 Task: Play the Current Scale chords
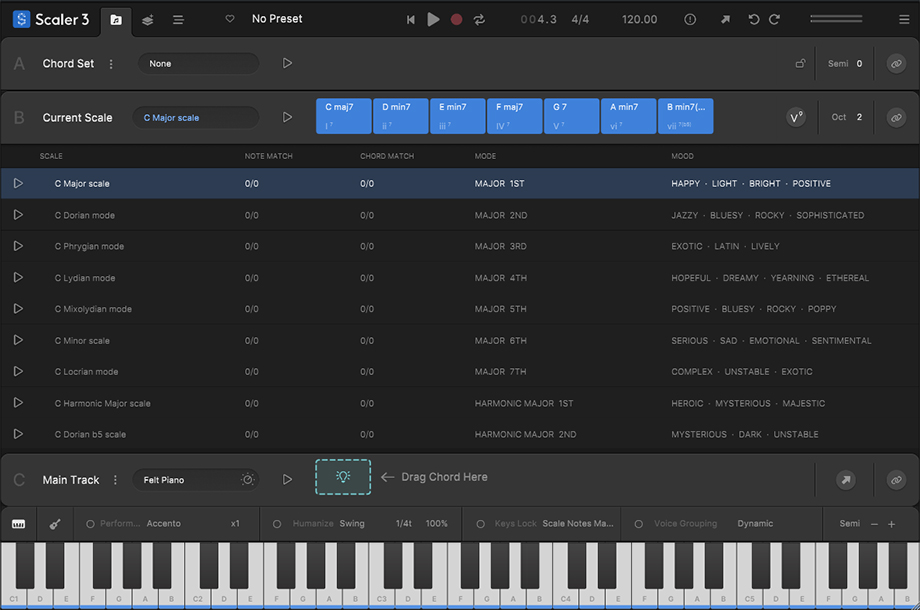coord(287,117)
